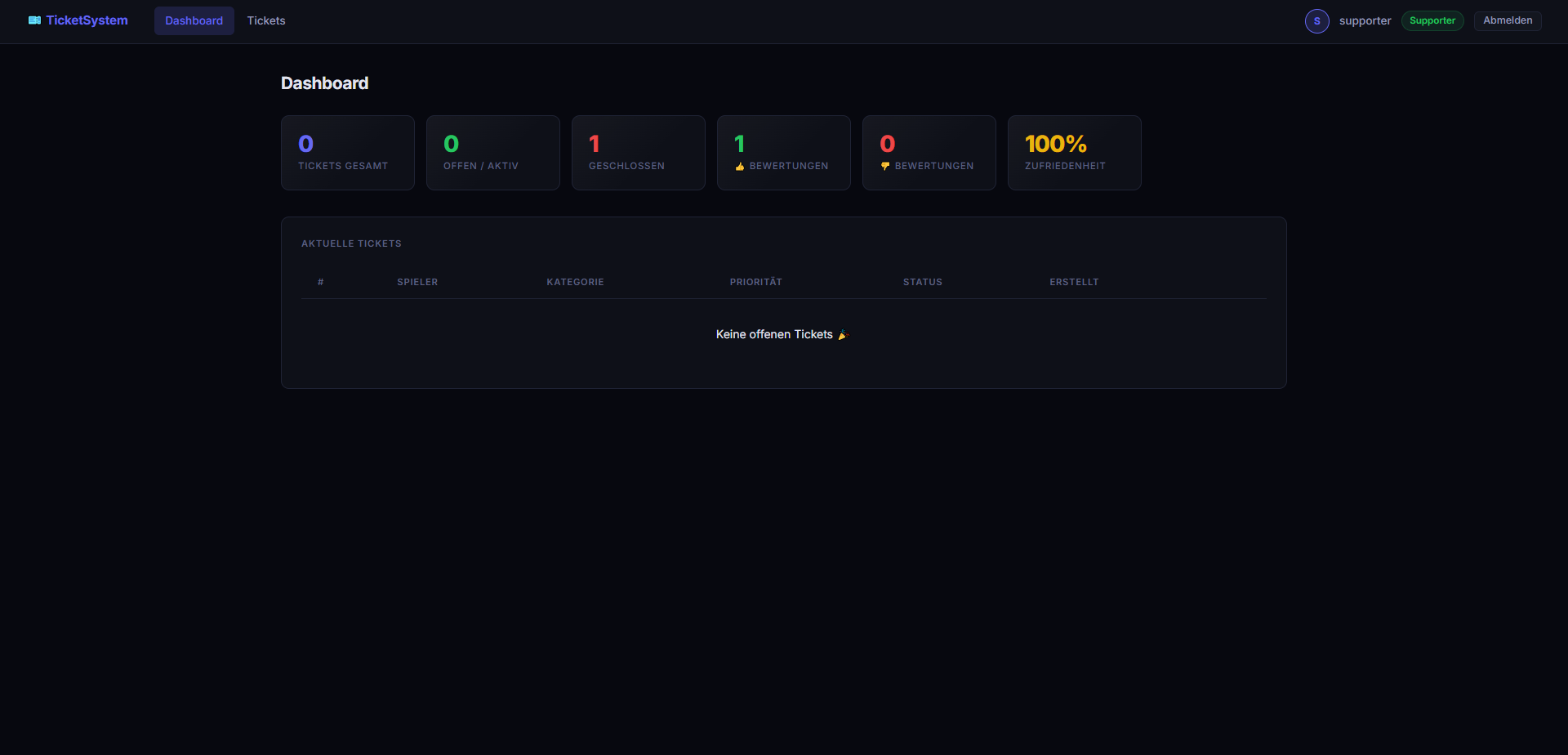
Task: Switch to the Tickets tab
Action: (x=266, y=20)
